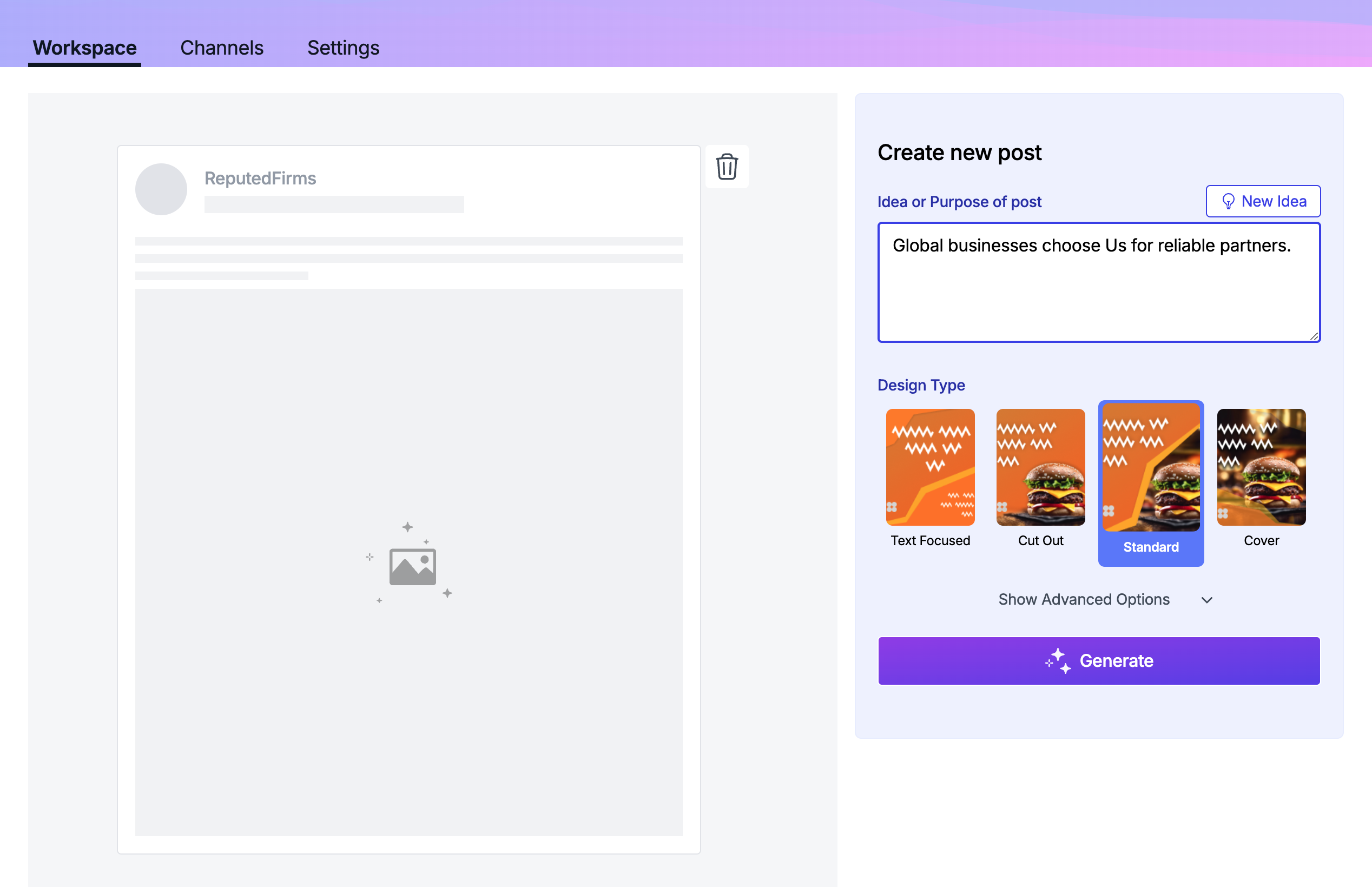This screenshot has width=1372, height=887.
Task: Click the ReputedFirms profile avatar circle
Action: tap(161, 189)
